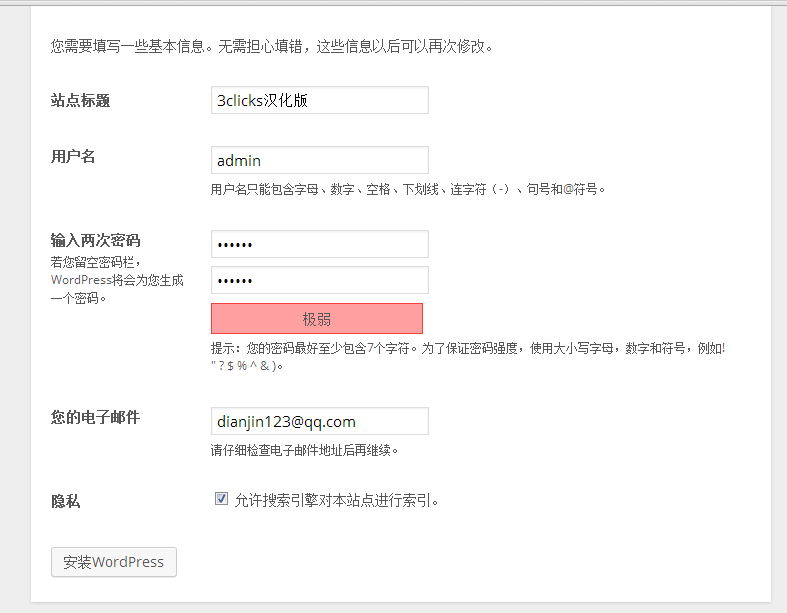This screenshot has height=613, width=787.
Task: Click the example symbols line " ? $ % ^ & )
Action: point(247,365)
